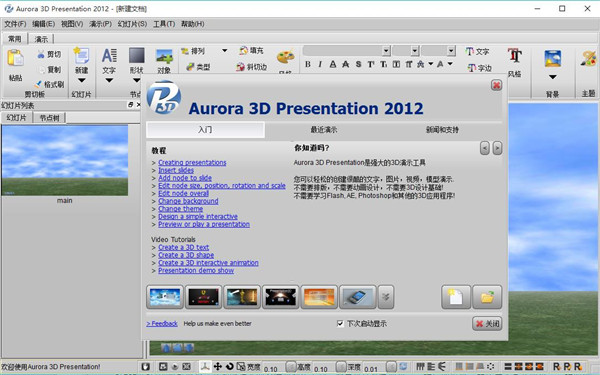Expand the 形状 node dropdown arrow
This screenshot has height=375, width=600.
pyautogui.click(x=137, y=80)
